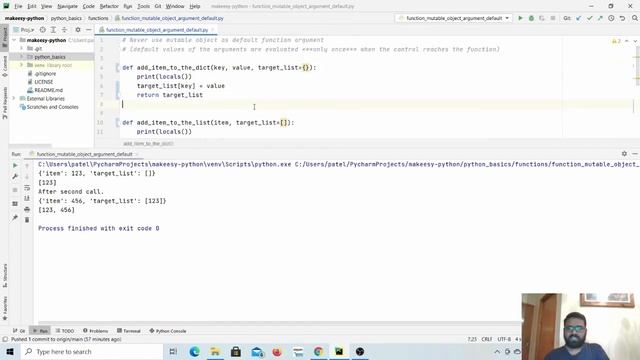
Task: Toggle Scroll to End icon in Run console
Action: (x=27, y=198)
